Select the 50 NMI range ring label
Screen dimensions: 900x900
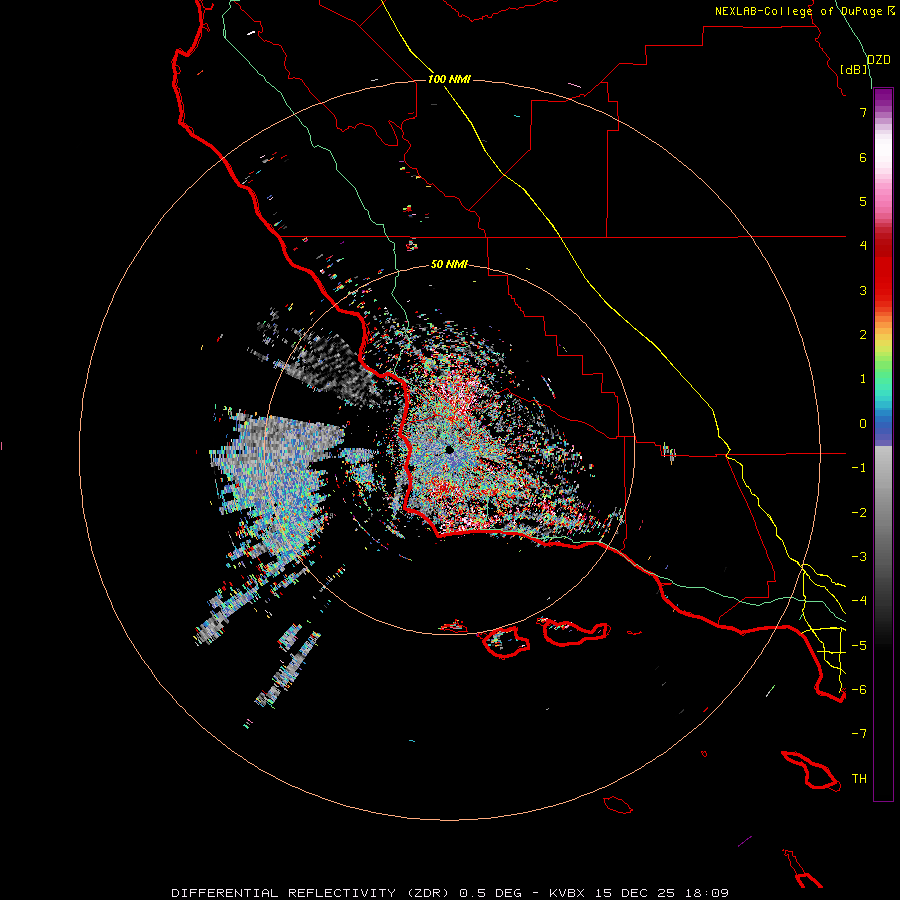(x=449, y=264)
